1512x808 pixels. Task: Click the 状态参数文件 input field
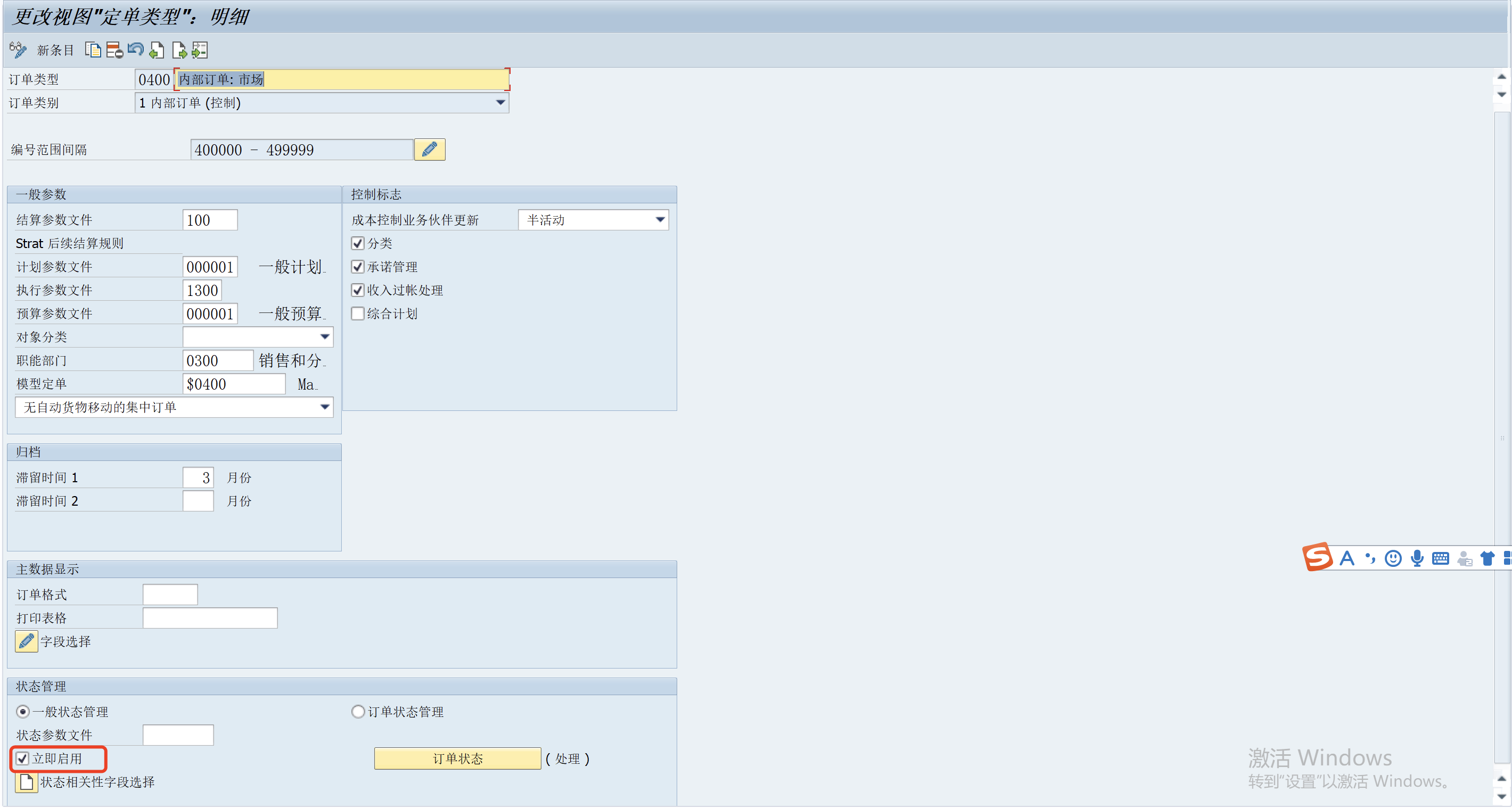pyautogui.click(x=178, y=735)
